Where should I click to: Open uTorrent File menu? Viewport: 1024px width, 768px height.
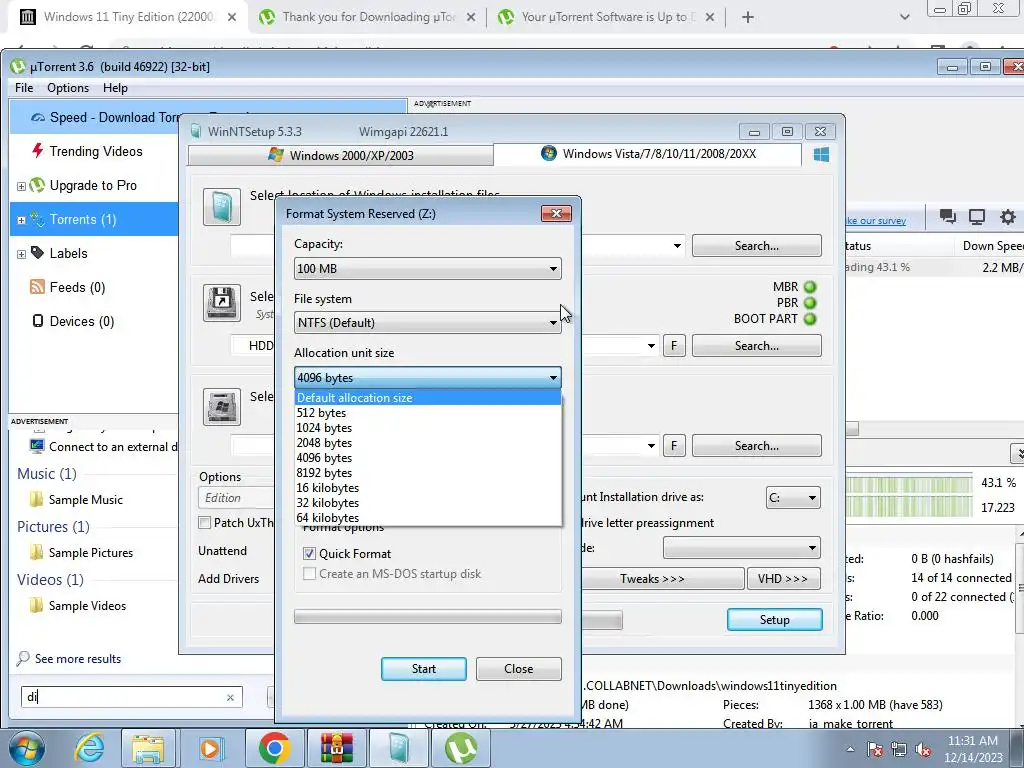click(24, 88)
